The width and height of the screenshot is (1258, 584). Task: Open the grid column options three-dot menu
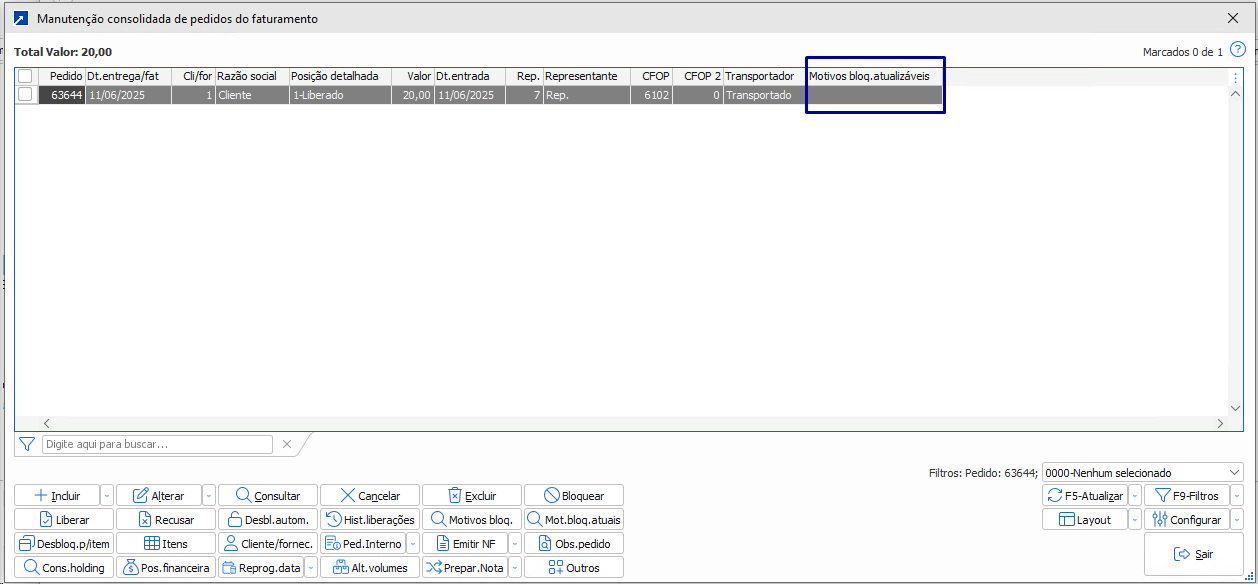pyautogui.click(x=1236, y=76)
